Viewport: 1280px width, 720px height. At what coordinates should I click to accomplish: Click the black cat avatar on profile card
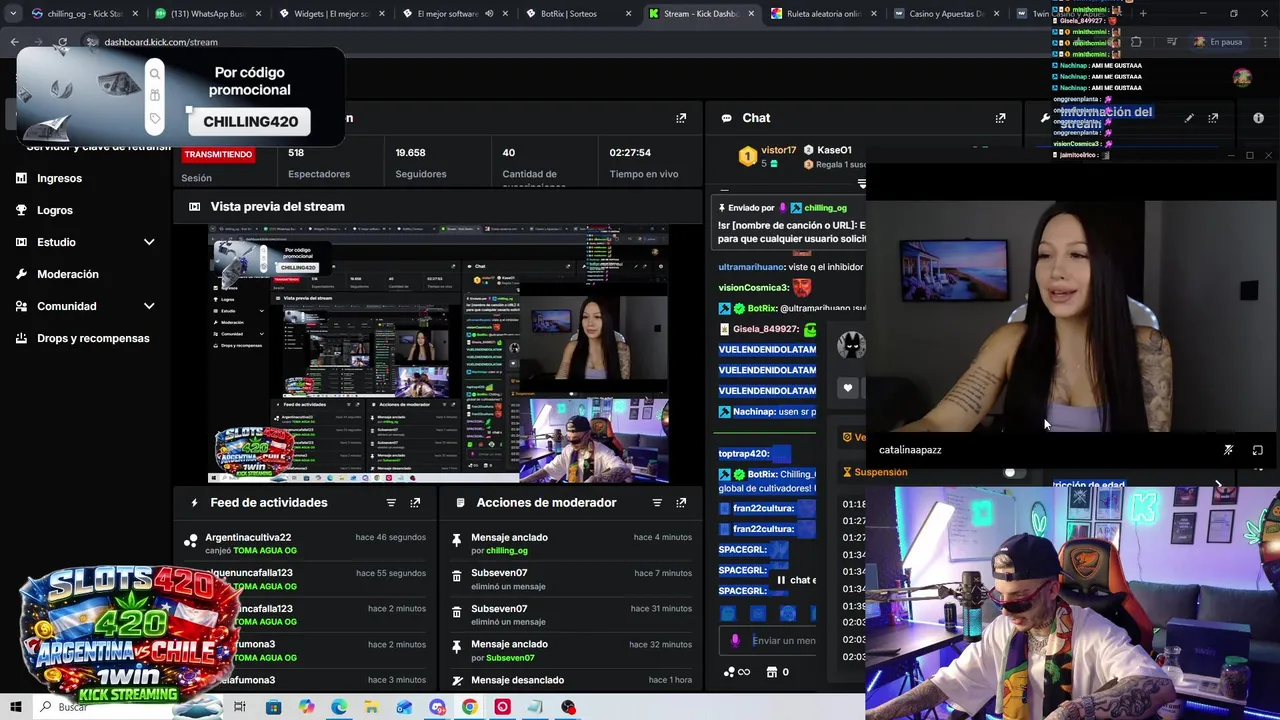[x=851, y=346]
